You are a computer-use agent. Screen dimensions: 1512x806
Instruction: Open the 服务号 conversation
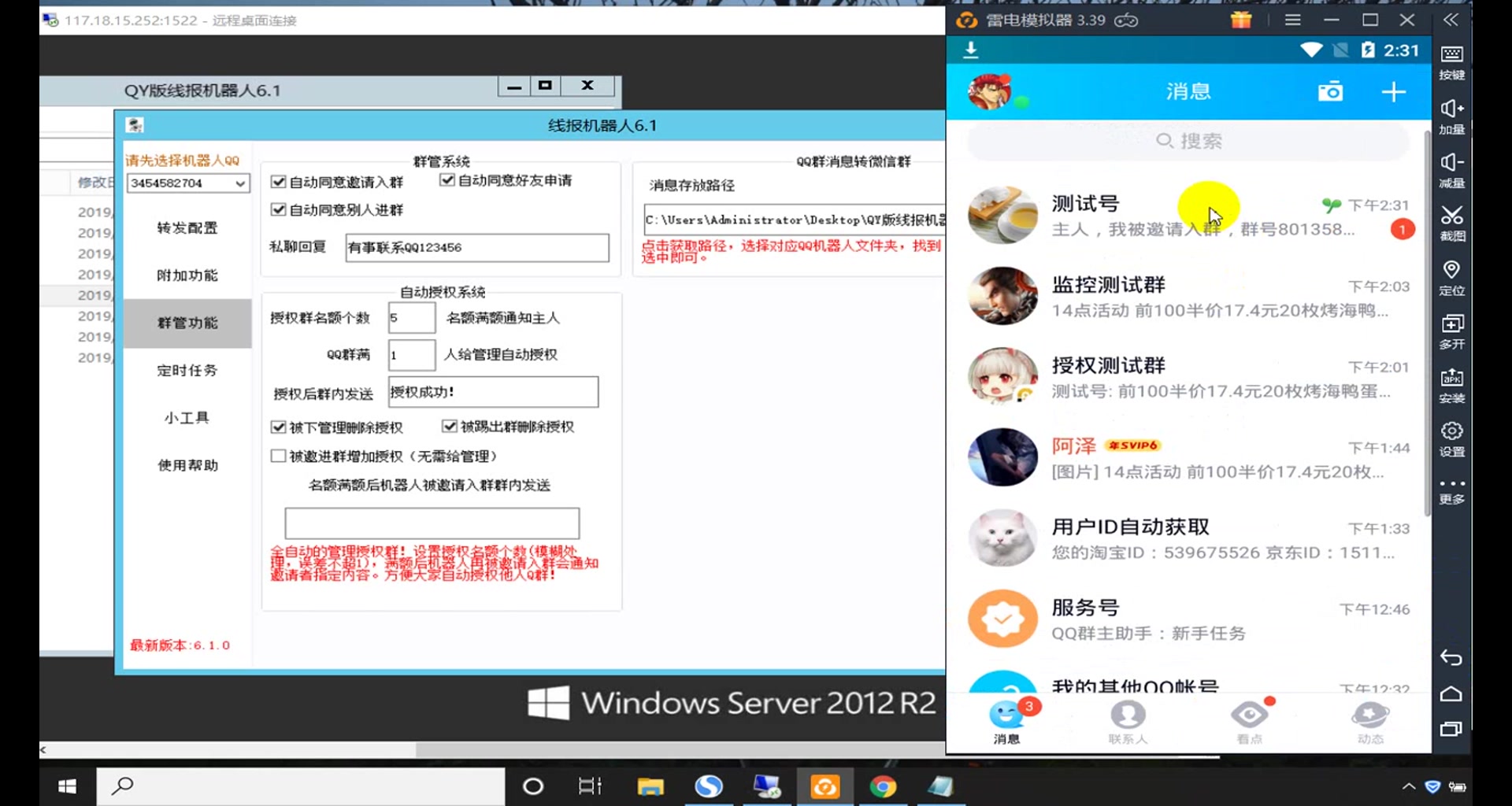(1189, 619)
